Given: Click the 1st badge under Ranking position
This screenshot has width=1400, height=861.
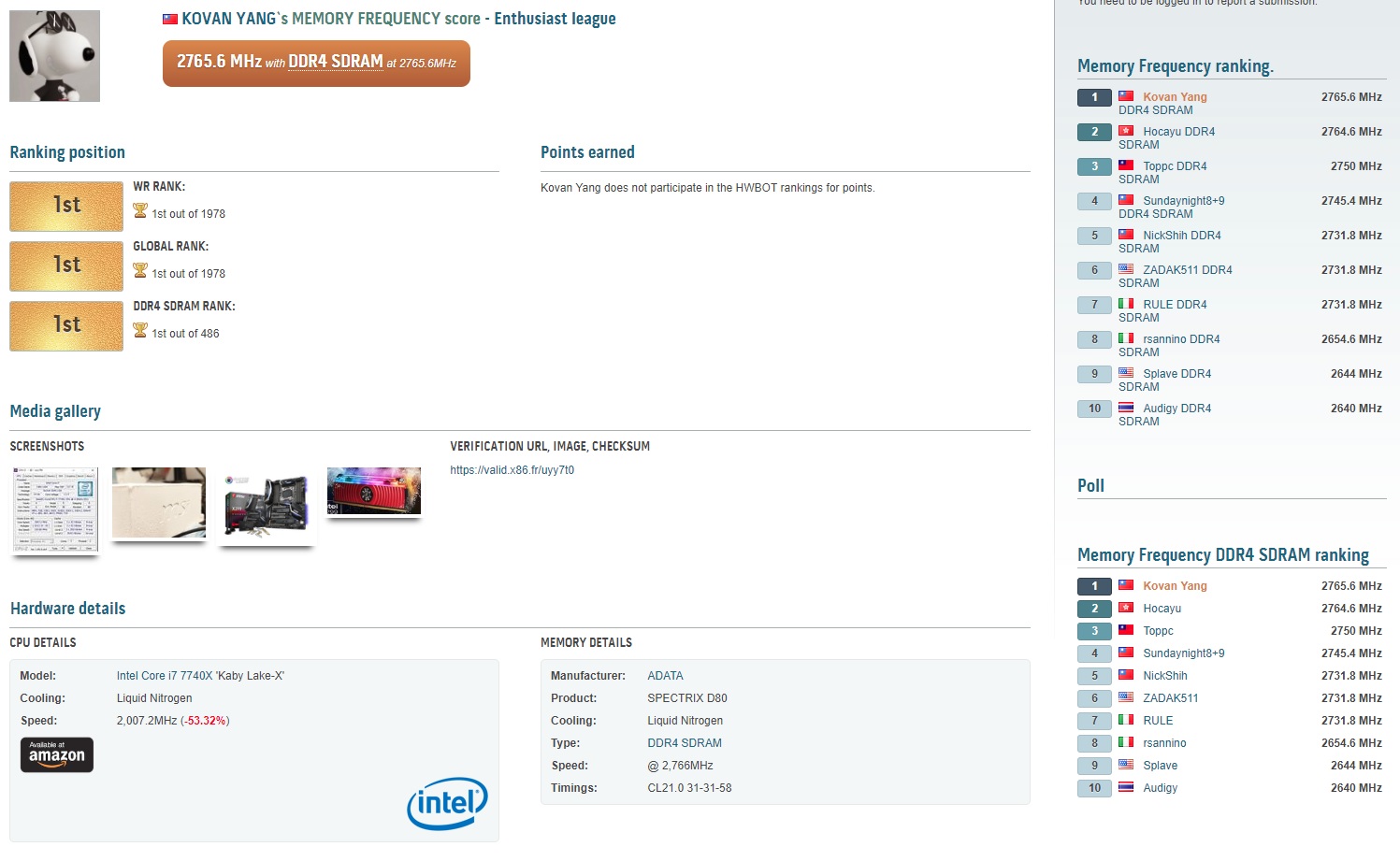Looking at the screenshot, I should (65, 206).
